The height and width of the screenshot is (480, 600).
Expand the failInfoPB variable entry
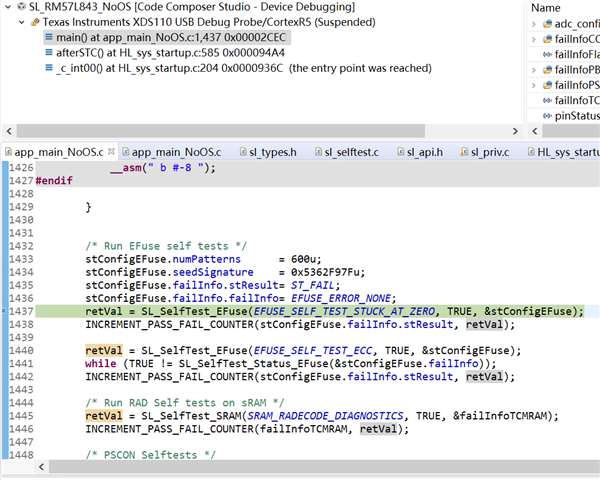(x=534, y=70)
